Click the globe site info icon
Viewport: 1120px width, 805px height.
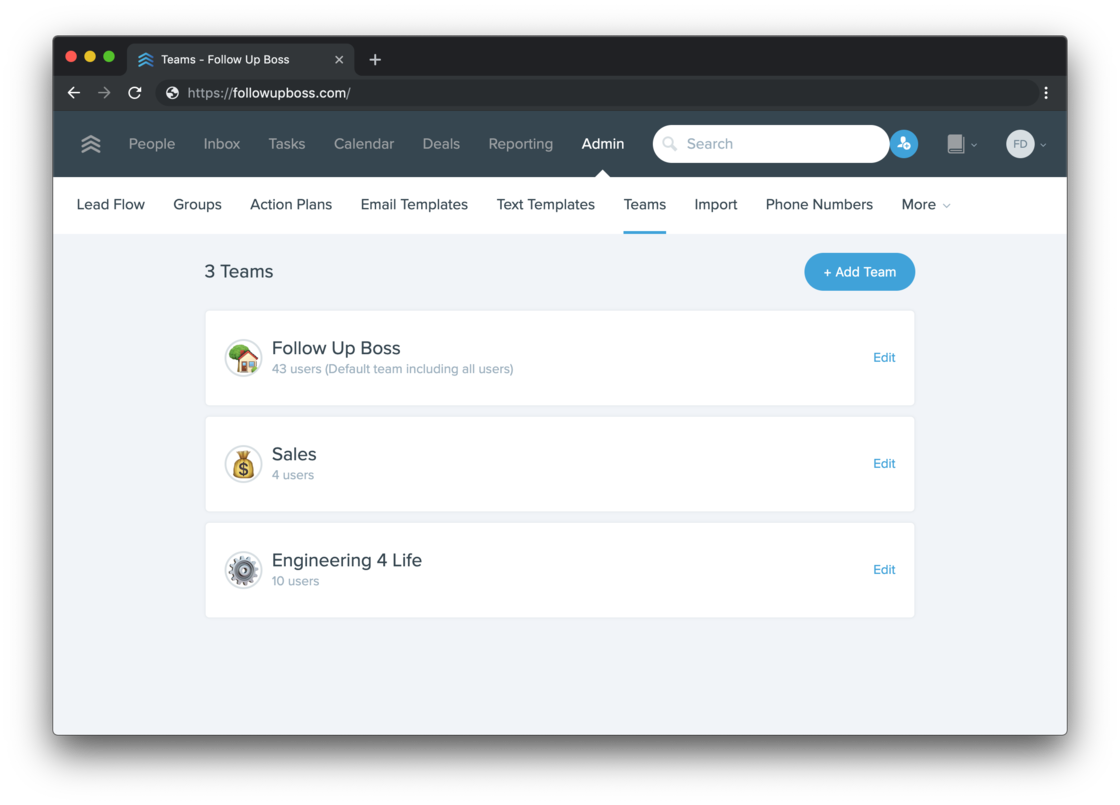click(172, 93)
